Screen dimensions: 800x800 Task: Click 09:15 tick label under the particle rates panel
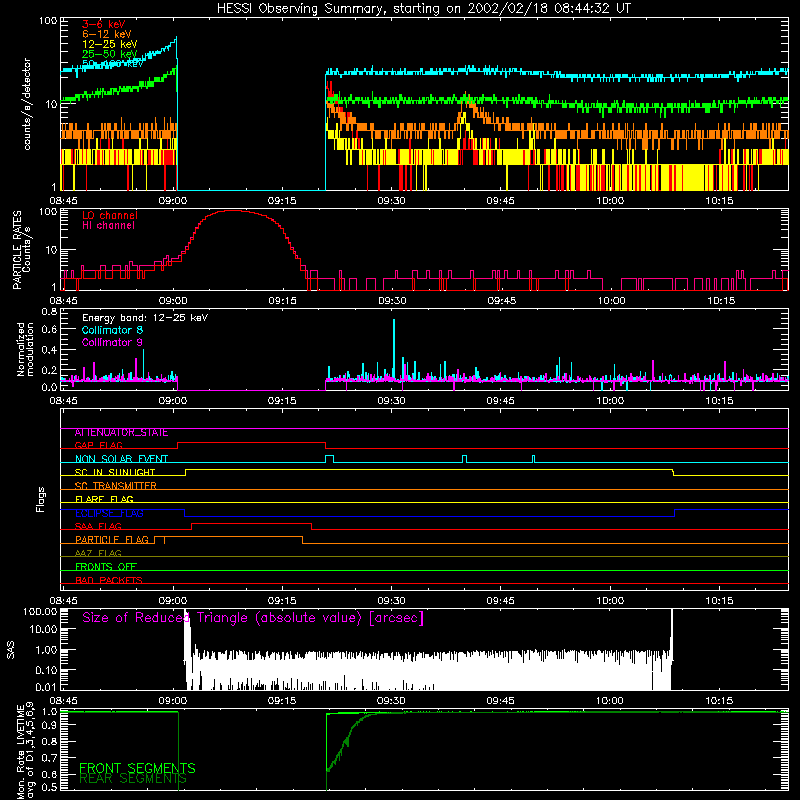click(x=282, y=301)
